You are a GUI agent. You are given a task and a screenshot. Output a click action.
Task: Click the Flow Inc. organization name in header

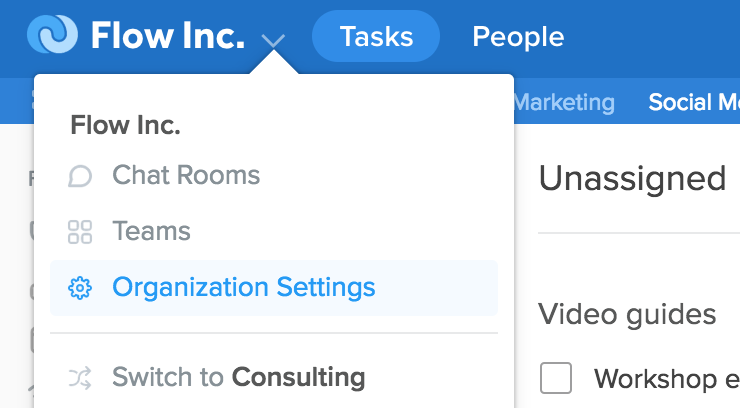click(168, 35)
